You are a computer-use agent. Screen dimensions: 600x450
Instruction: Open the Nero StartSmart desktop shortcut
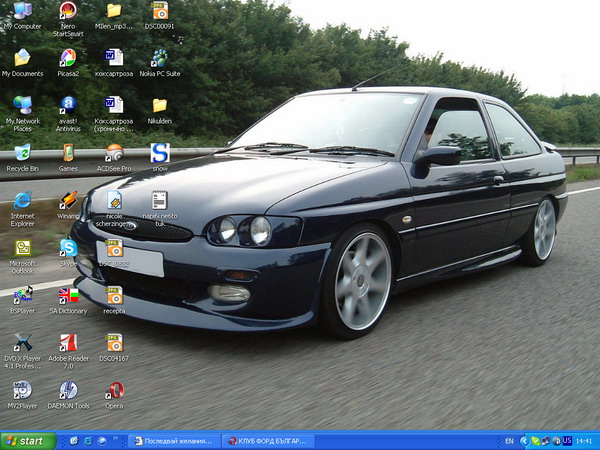coord(68,12)
